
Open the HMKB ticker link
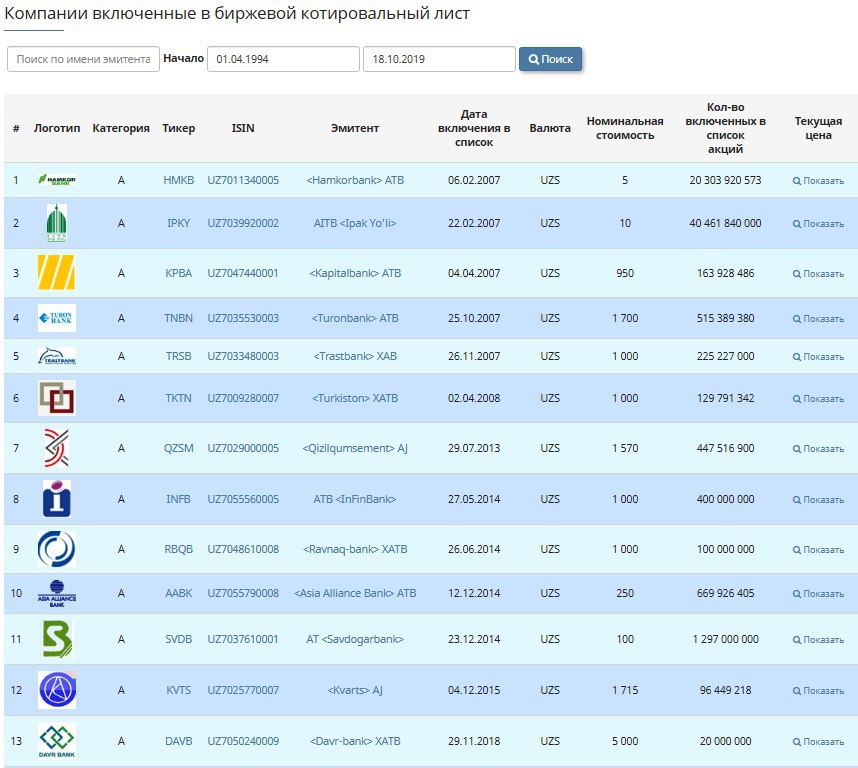point(178,180)
